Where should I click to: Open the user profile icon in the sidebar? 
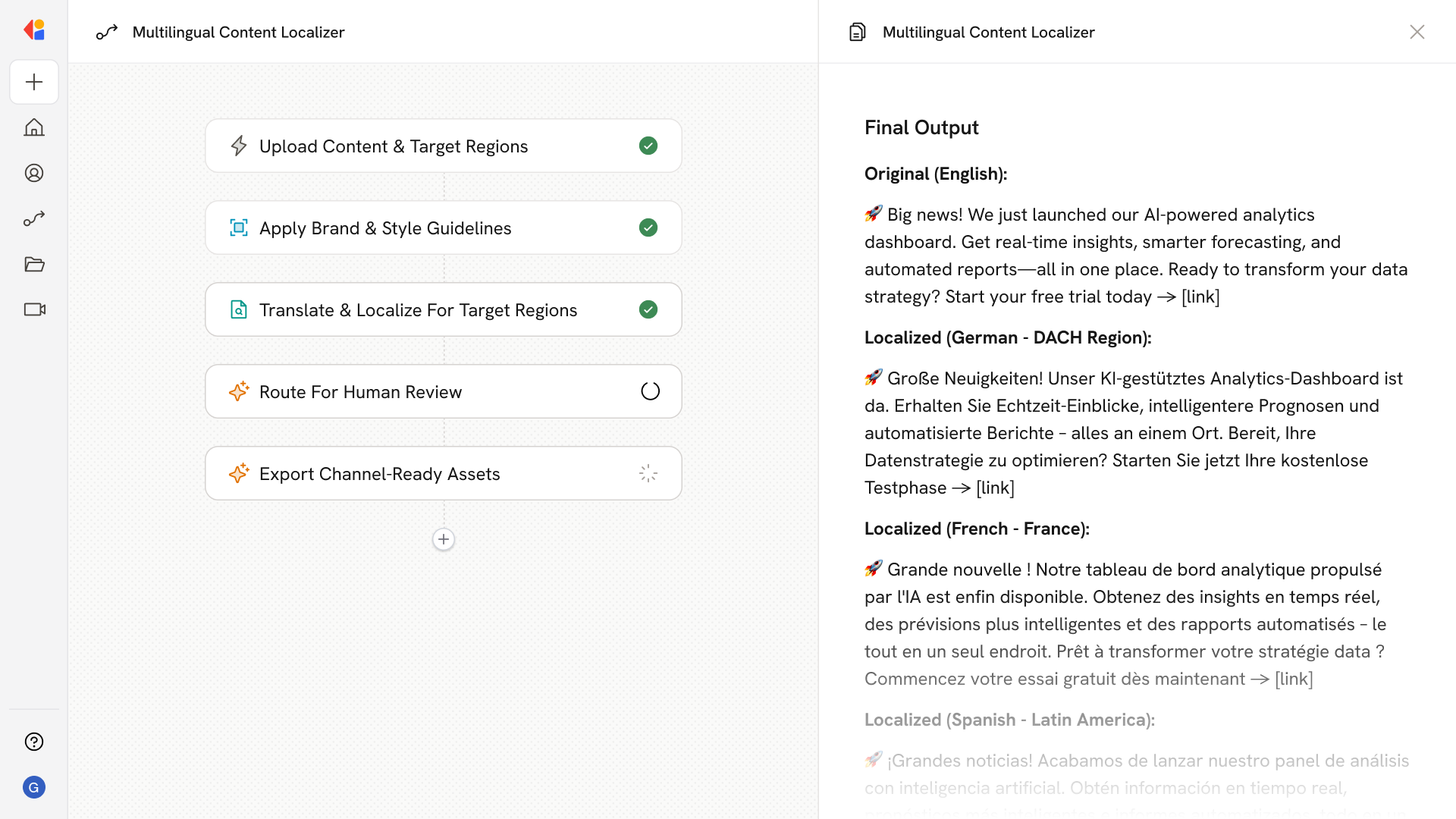coord(34,173)
